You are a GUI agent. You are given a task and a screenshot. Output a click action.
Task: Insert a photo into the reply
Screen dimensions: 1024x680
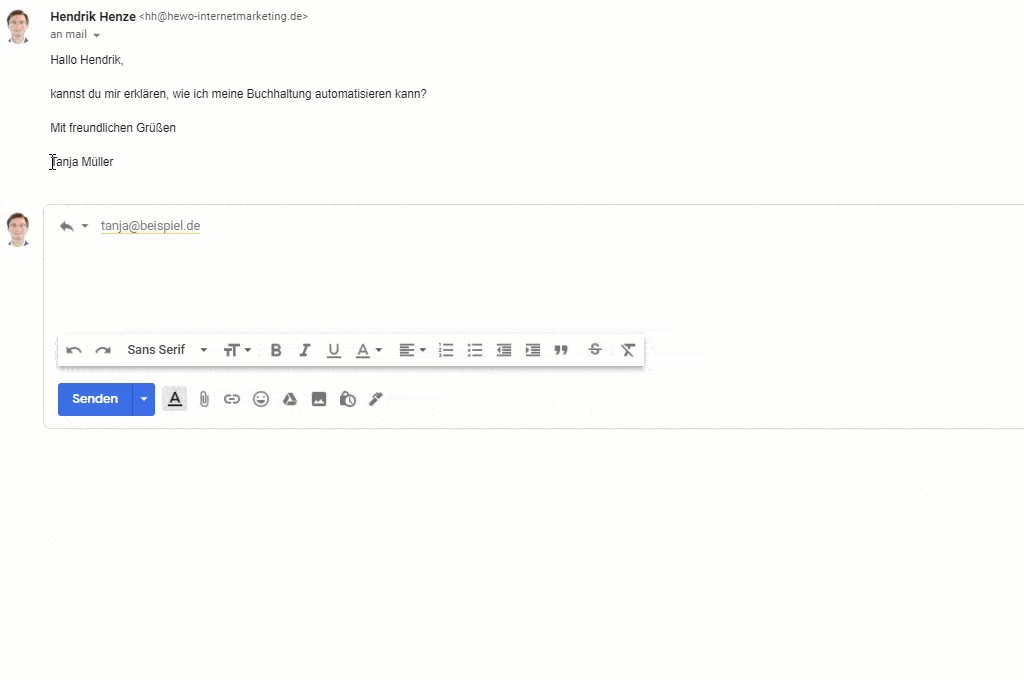pyautogui.click(x=319, y=399)
